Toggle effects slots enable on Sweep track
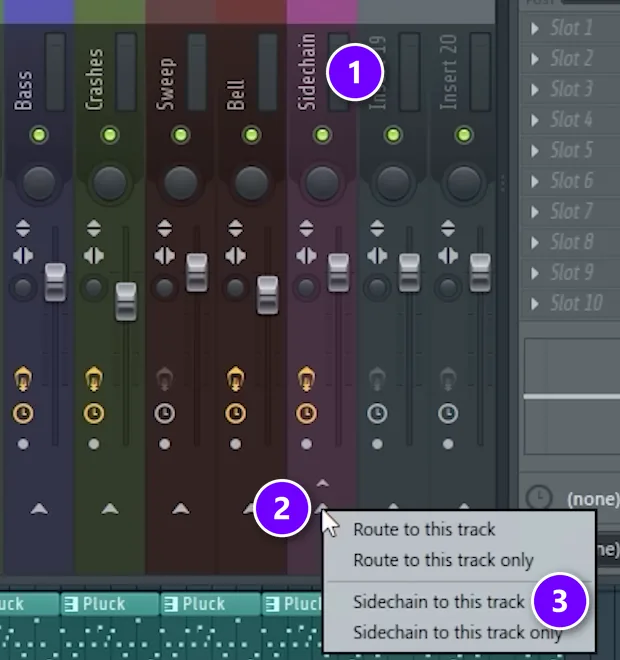This screenshot has height=660, width=620. point(165,379)
